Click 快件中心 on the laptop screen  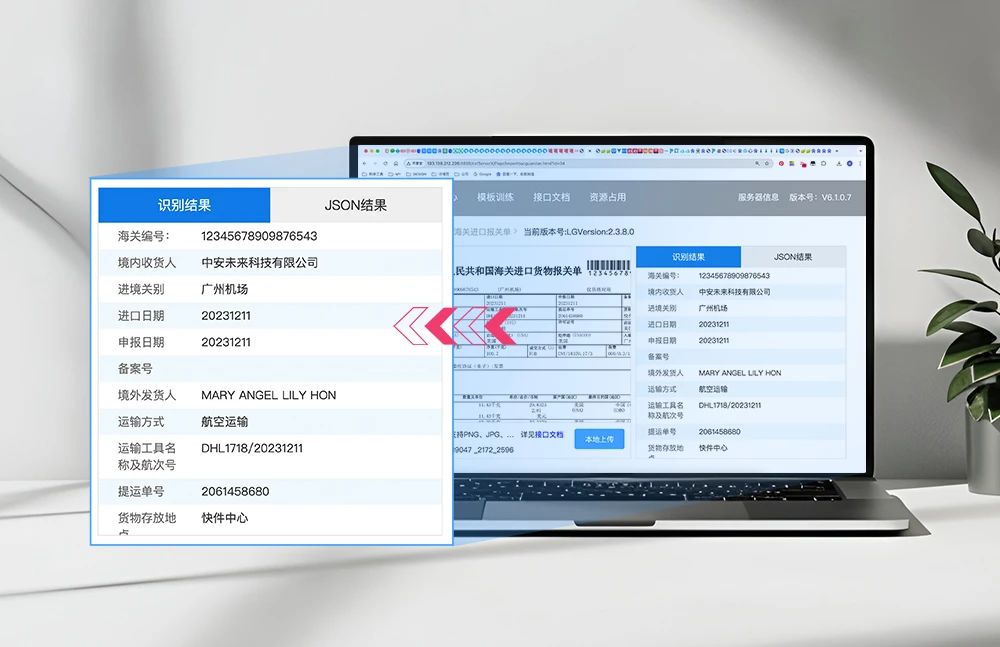[713, 448]
